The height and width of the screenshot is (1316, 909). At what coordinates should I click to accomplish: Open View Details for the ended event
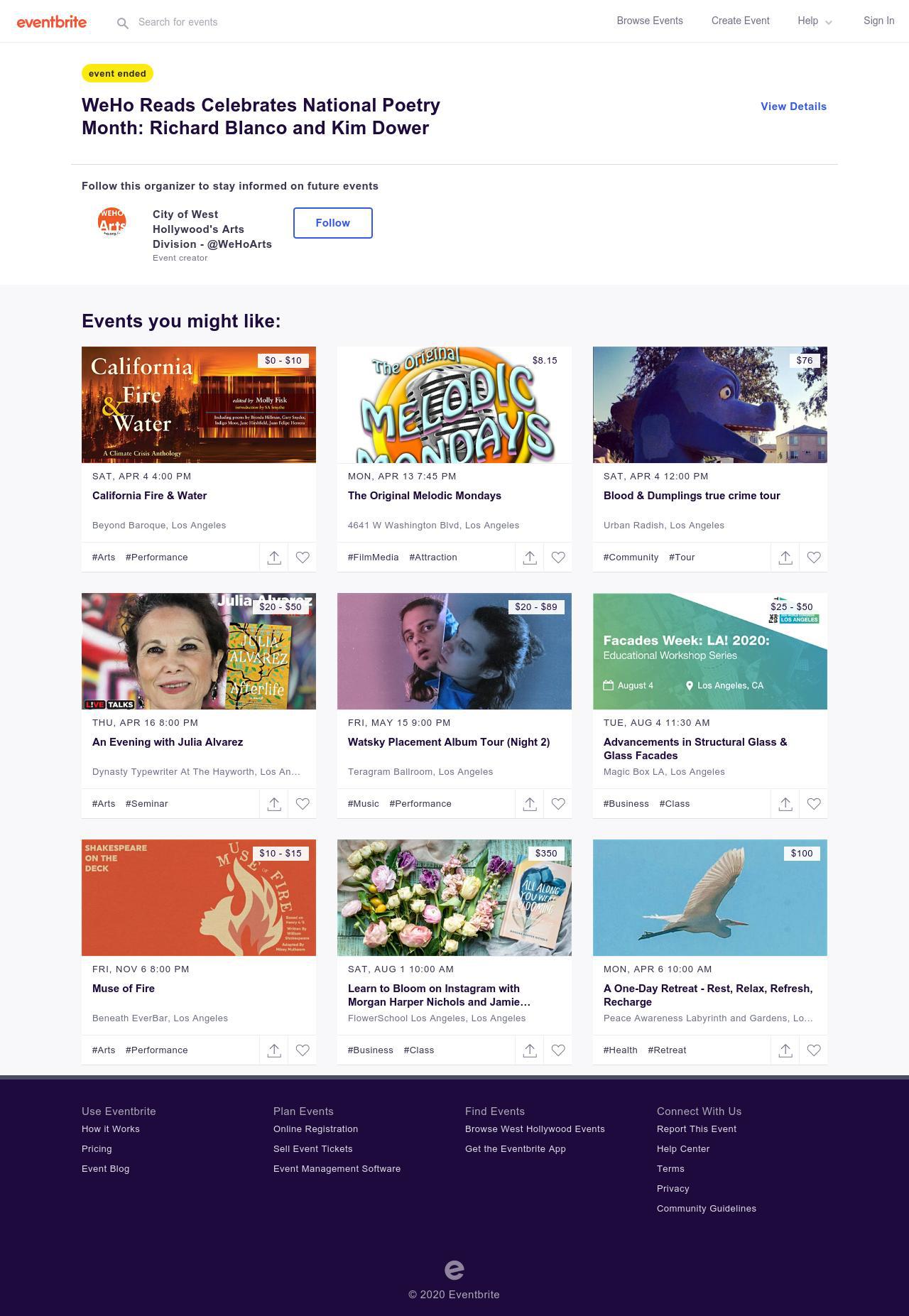tap(793, 107)
